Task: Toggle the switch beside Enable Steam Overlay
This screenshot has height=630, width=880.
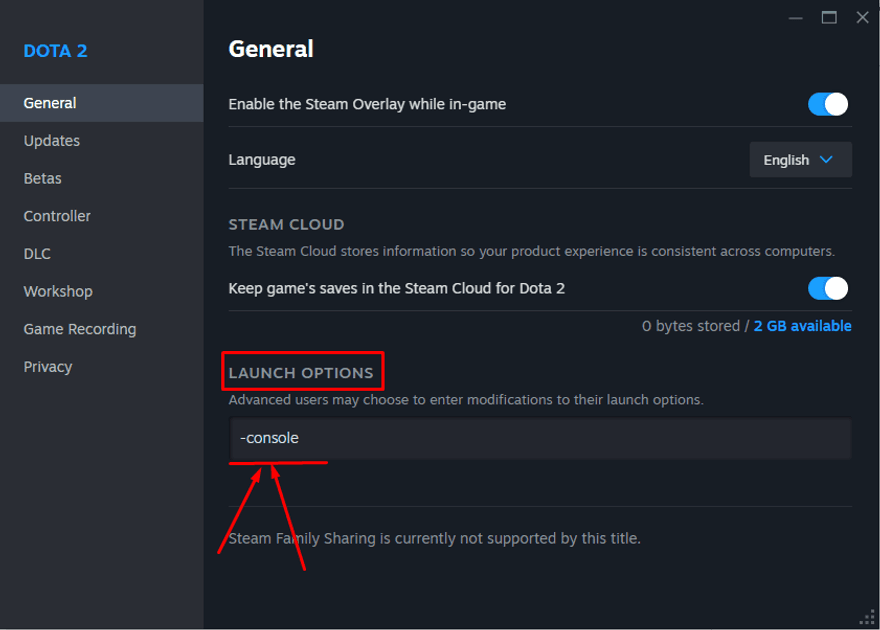Action: click(827, 103)
